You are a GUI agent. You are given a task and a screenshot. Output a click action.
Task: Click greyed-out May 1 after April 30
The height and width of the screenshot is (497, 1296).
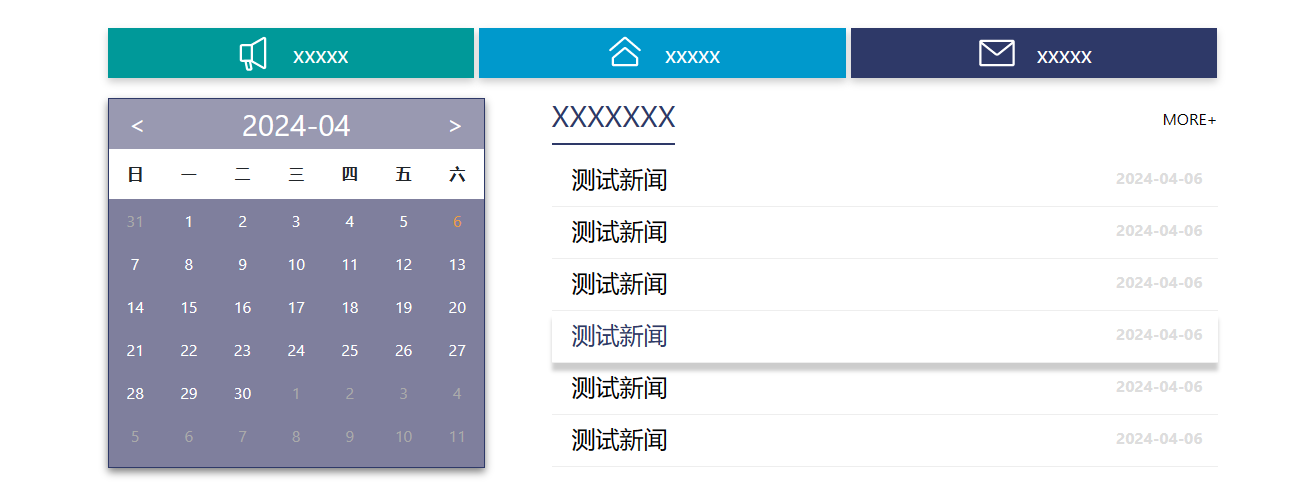(296, 394)
